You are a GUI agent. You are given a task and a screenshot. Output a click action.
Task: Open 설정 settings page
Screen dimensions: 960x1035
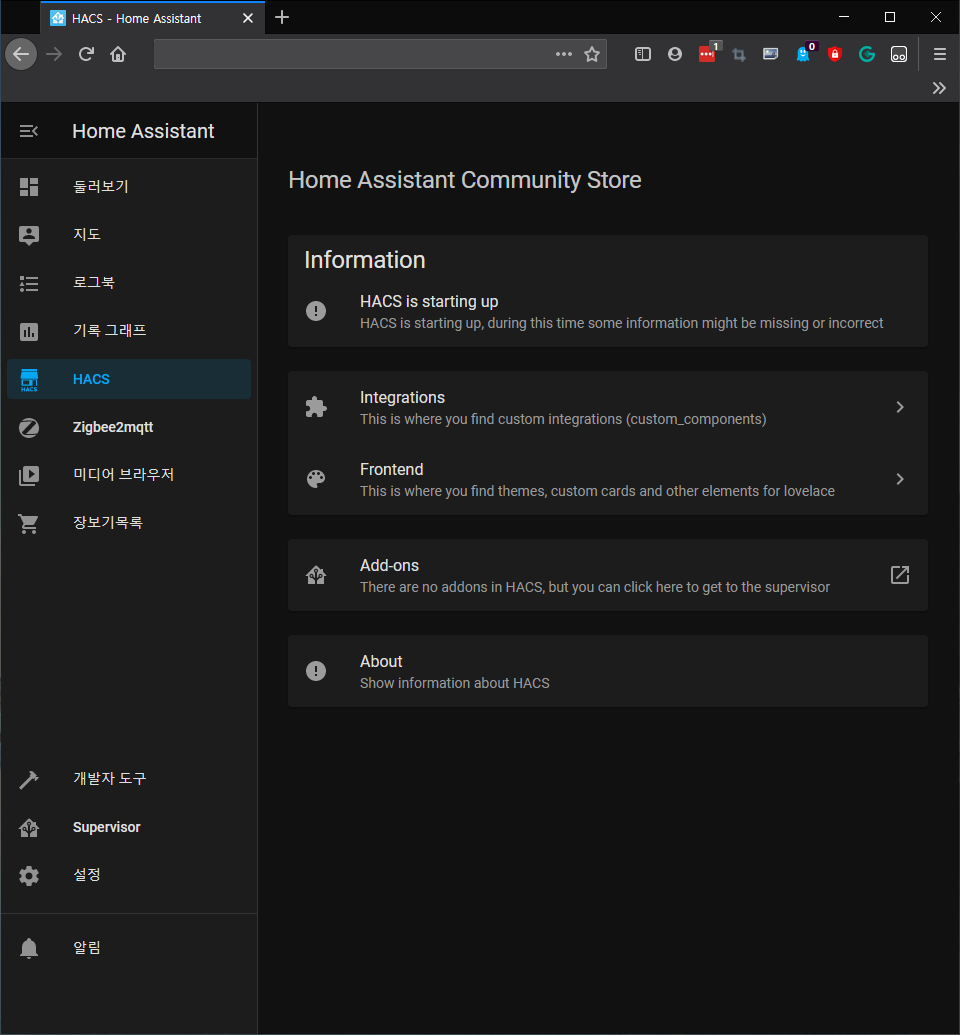(x=129, y=875)
